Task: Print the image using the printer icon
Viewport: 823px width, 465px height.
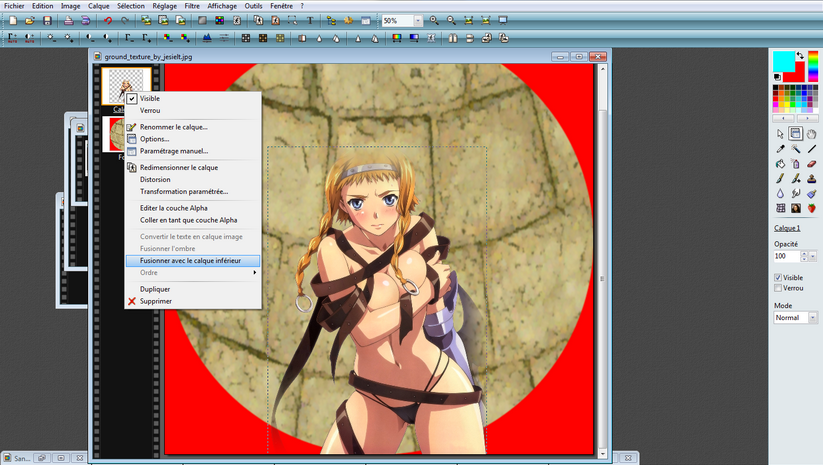Action: pyautogui.click(x=68, y=20)
